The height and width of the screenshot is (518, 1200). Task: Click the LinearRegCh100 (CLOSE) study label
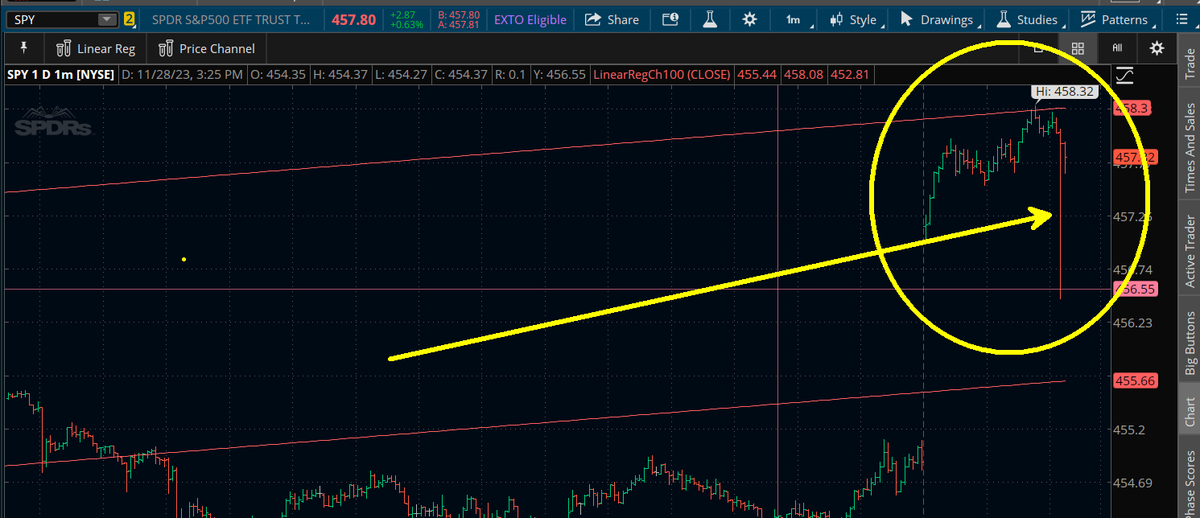(662, 74)
